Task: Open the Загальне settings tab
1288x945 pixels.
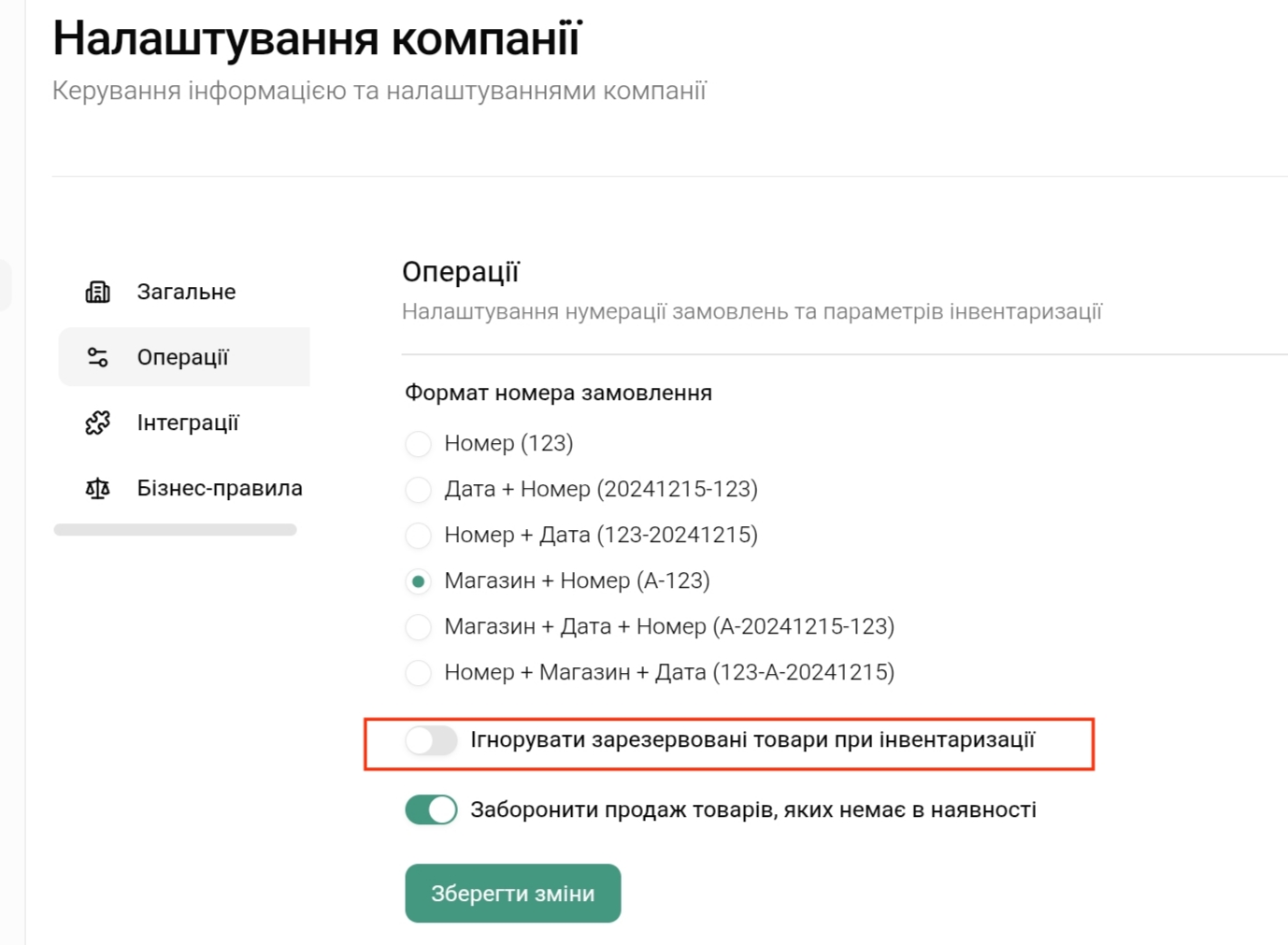Action: pos(186,292)
